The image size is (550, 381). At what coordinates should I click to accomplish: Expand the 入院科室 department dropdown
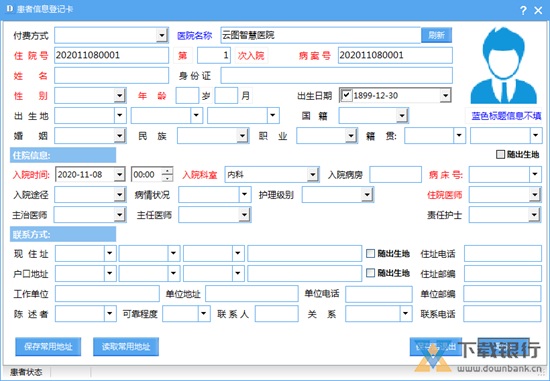tap(312, 174)
